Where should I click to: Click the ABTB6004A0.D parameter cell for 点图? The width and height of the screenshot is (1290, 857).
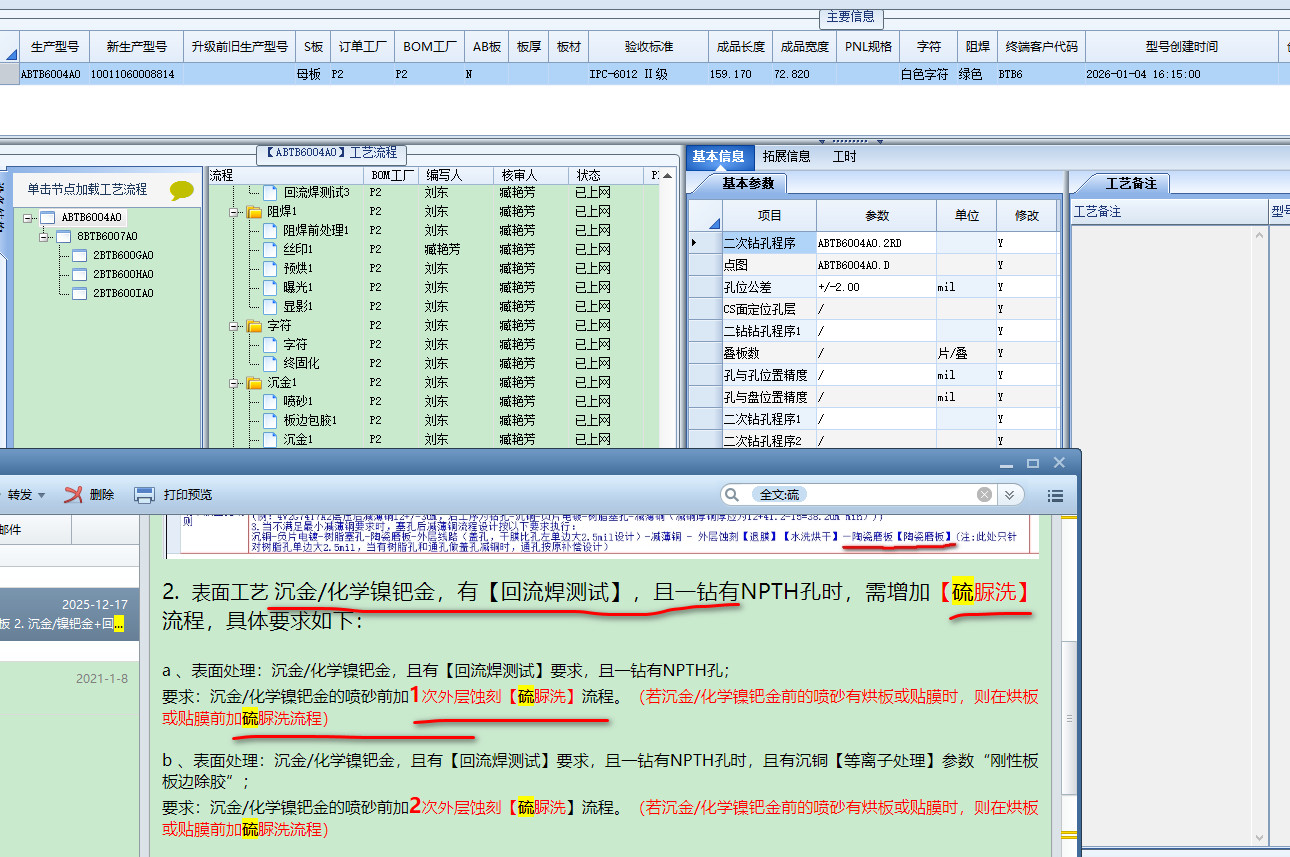[x=876, y=265]
